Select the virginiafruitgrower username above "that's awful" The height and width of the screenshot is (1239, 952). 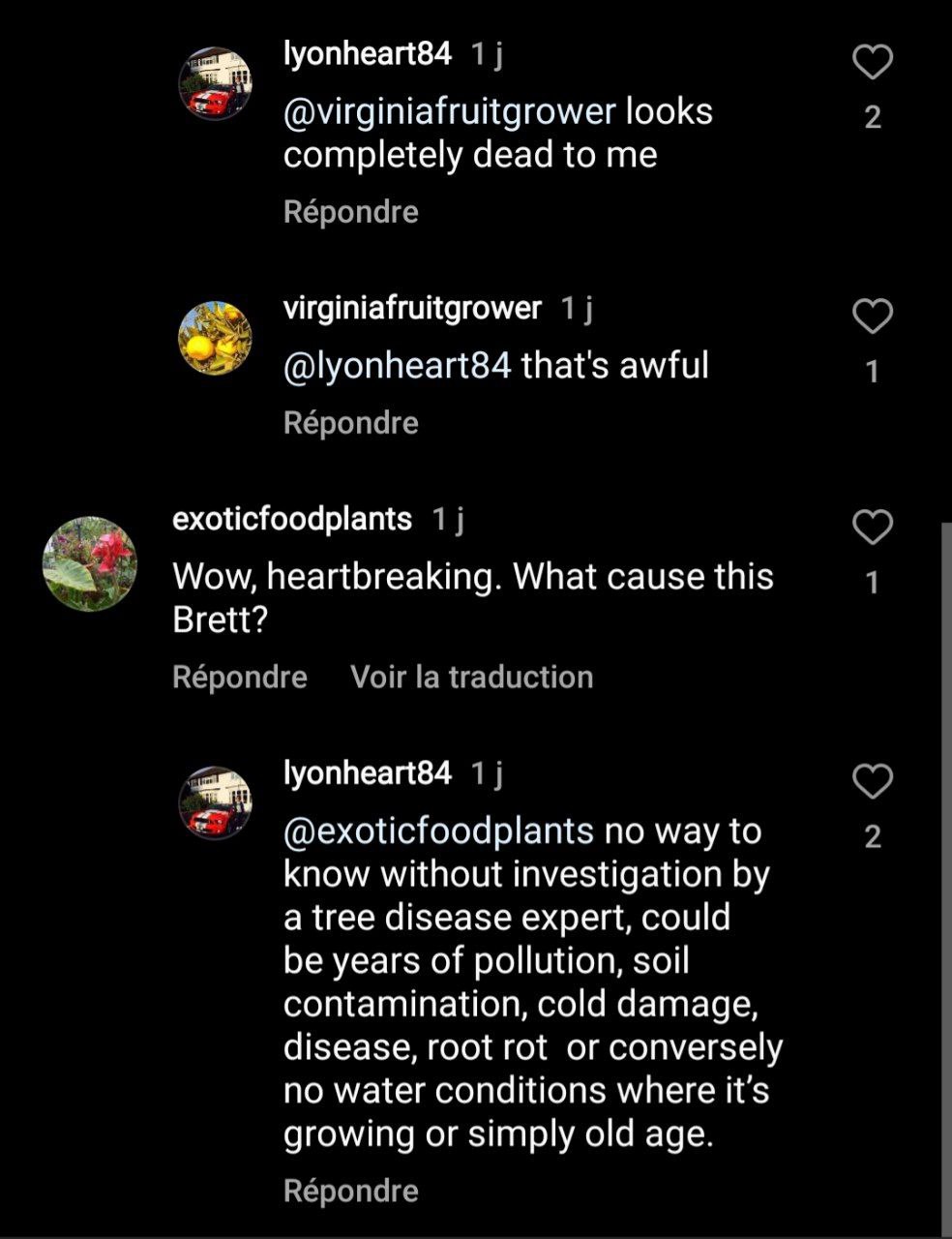pyautogui.click(x=412, y=308)
